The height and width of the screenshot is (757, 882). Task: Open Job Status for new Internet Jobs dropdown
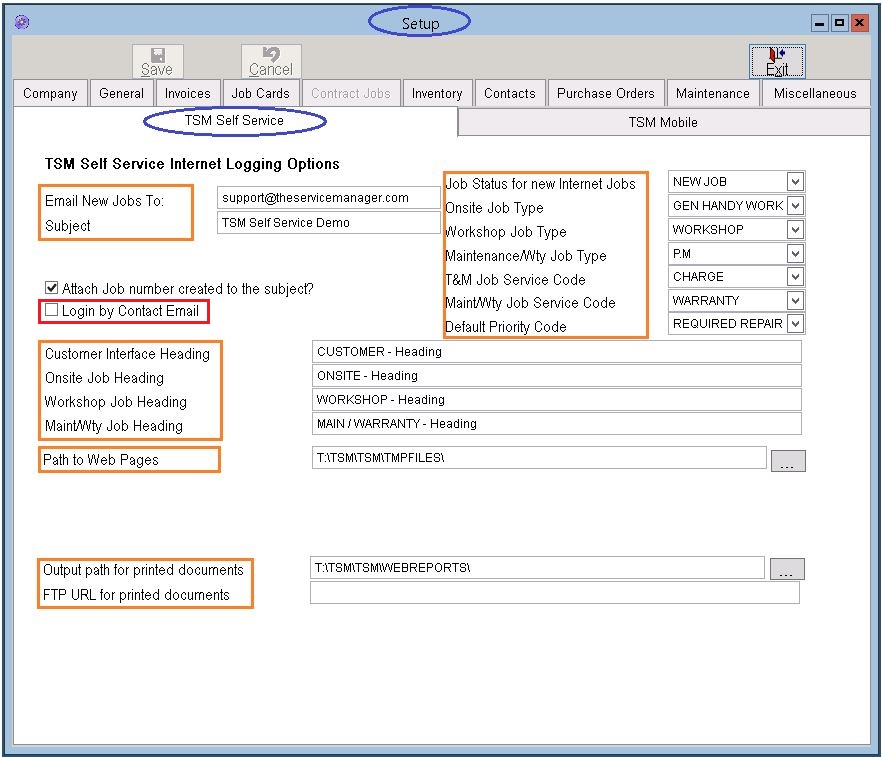tap(795, 182)
